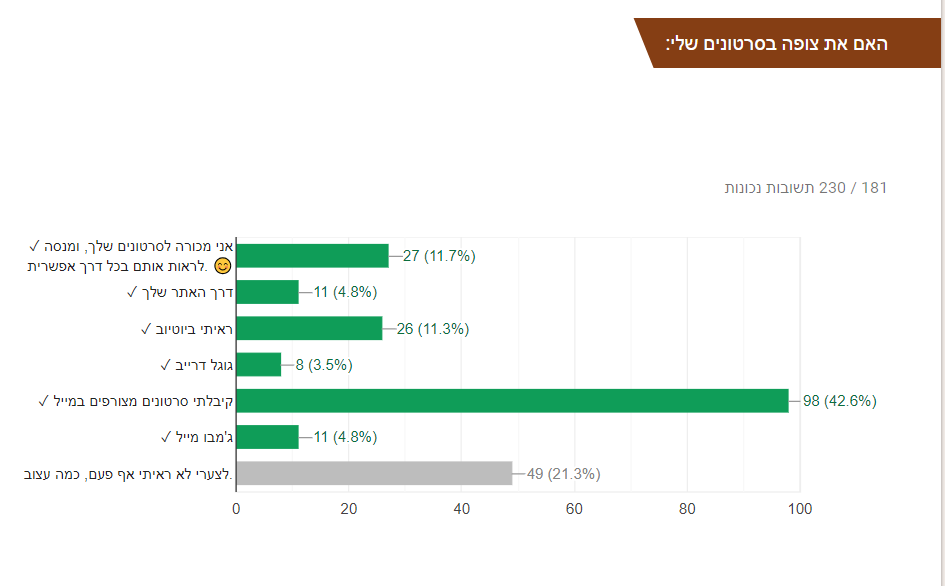Screen dimensions: 945x586
Task: Click the "60" axis tick label
Action: click(574, 509)
